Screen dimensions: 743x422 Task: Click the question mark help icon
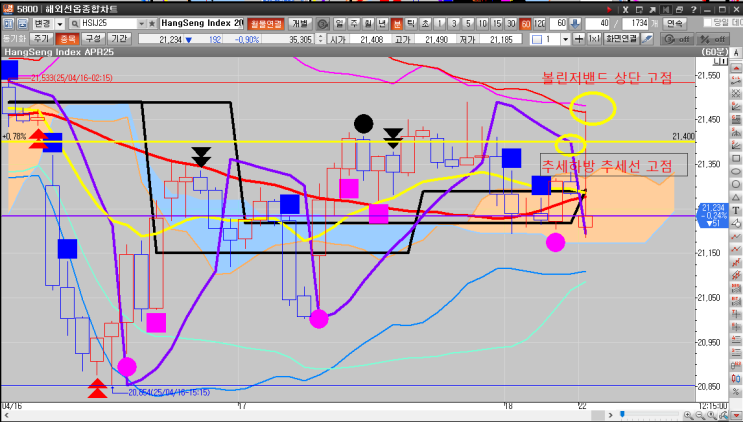point(693,9)
